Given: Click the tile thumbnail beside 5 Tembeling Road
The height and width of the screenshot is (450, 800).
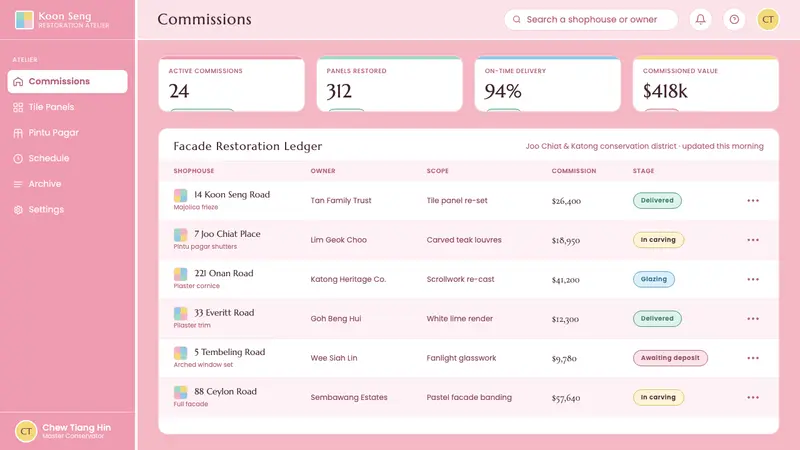Looking at the screenshot, I should click(x=181, y=353).
